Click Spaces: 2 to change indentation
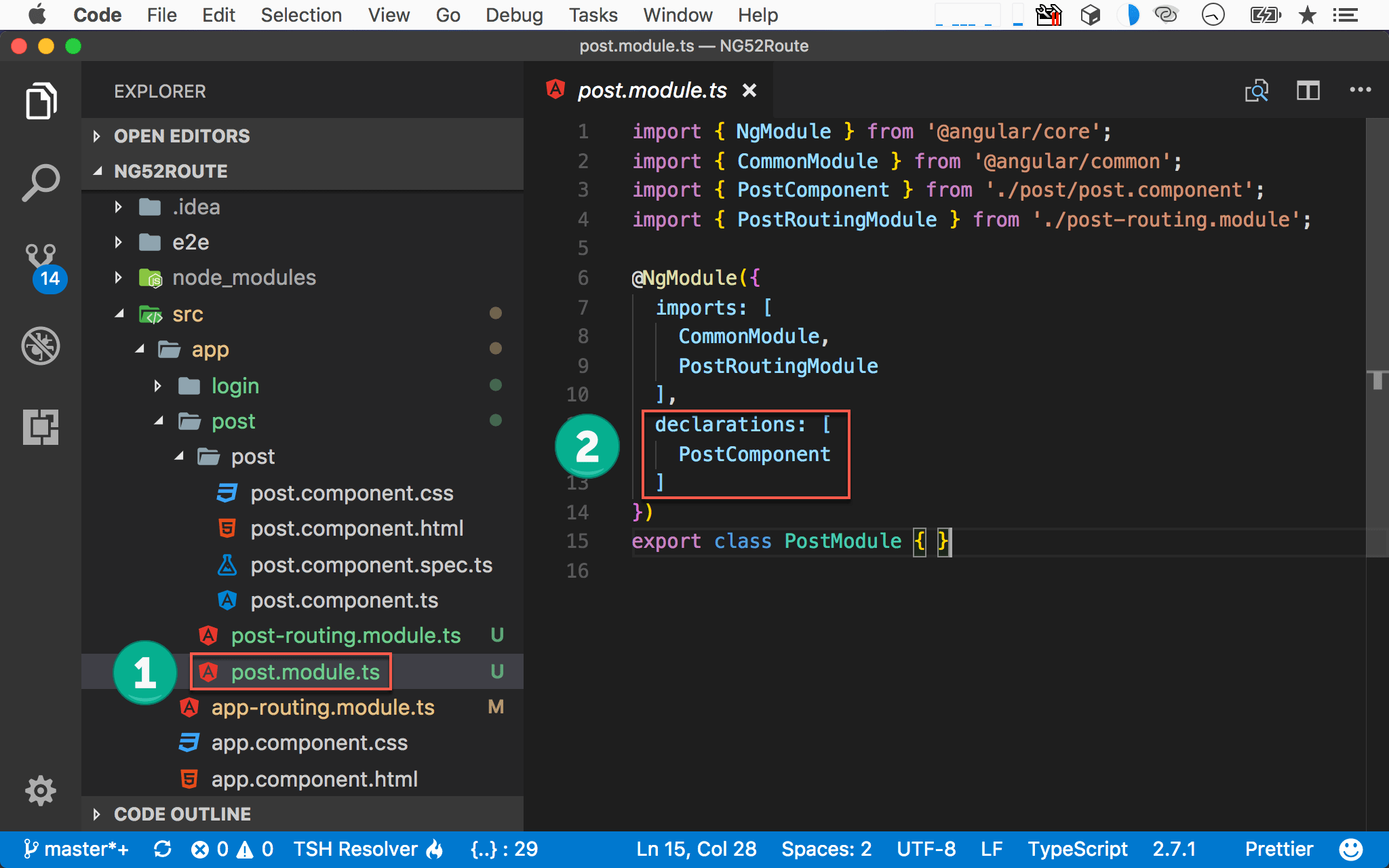 click(826, 848)
